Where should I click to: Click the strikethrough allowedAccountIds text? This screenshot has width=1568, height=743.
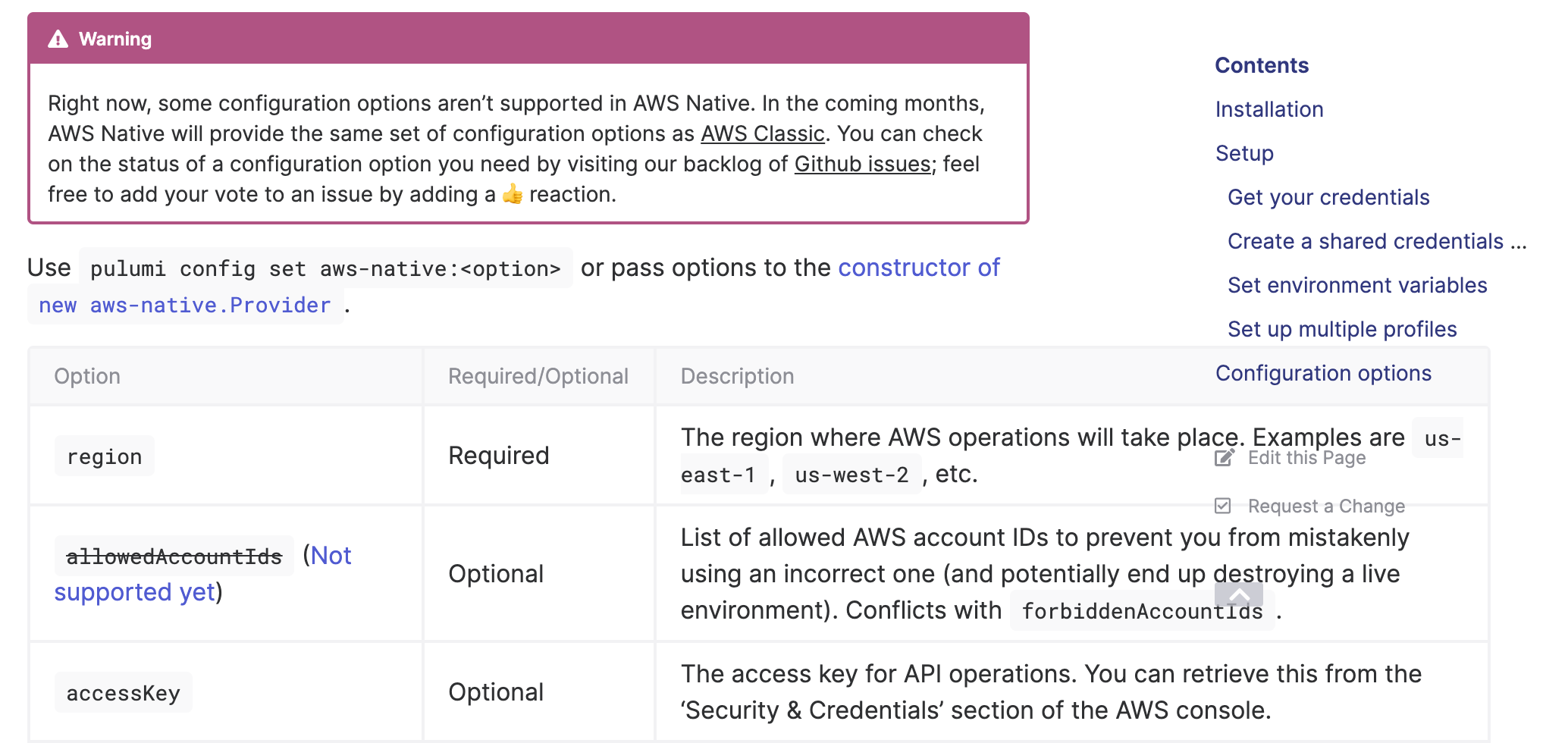click(174, 555)
